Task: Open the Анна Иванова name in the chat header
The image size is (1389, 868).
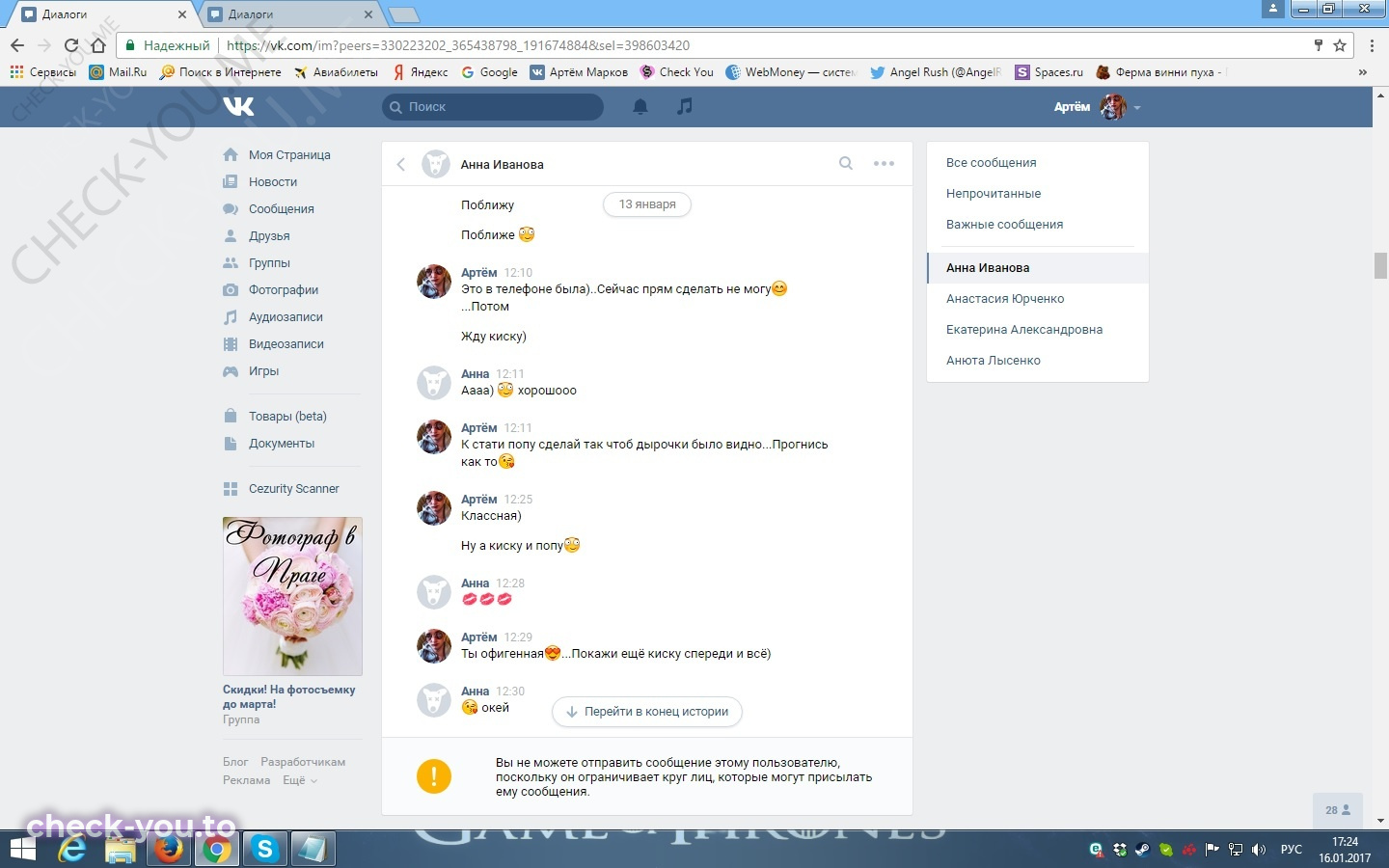Action: click(502, 164)
